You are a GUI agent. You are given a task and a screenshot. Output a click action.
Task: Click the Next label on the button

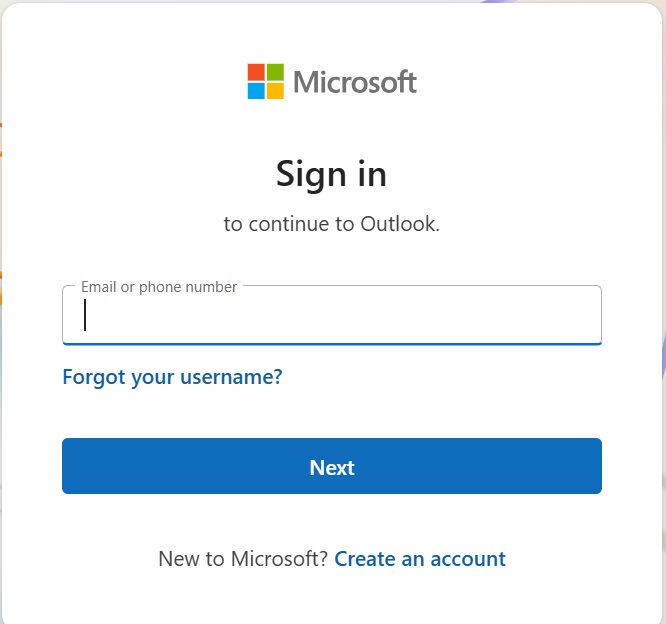click(332, 467)
